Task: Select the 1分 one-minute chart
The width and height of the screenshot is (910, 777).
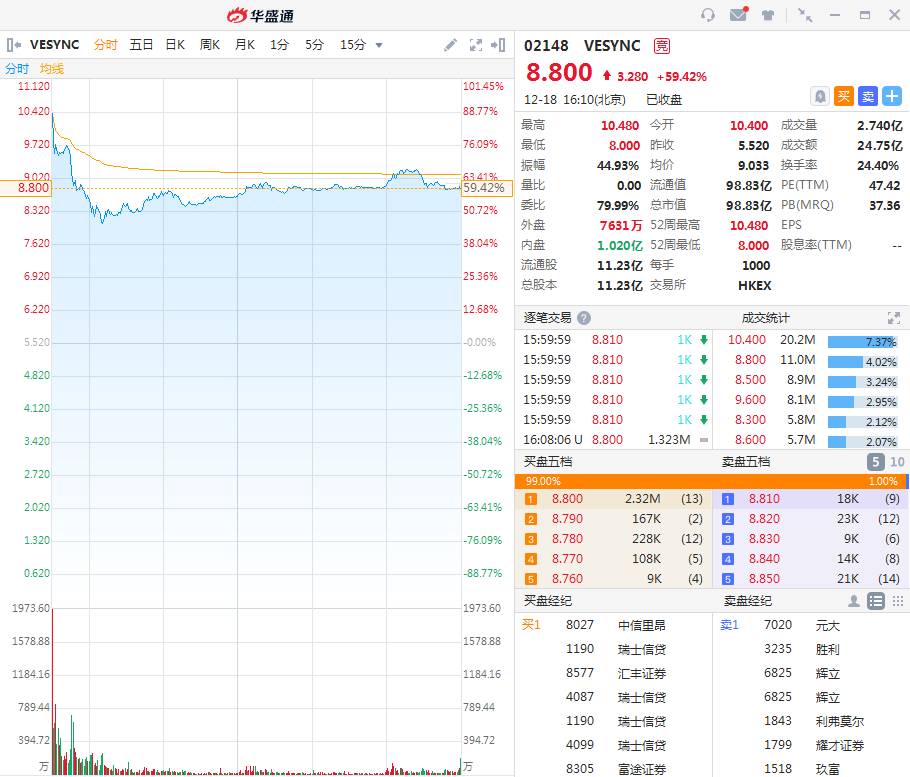Action: coord(279,45)
